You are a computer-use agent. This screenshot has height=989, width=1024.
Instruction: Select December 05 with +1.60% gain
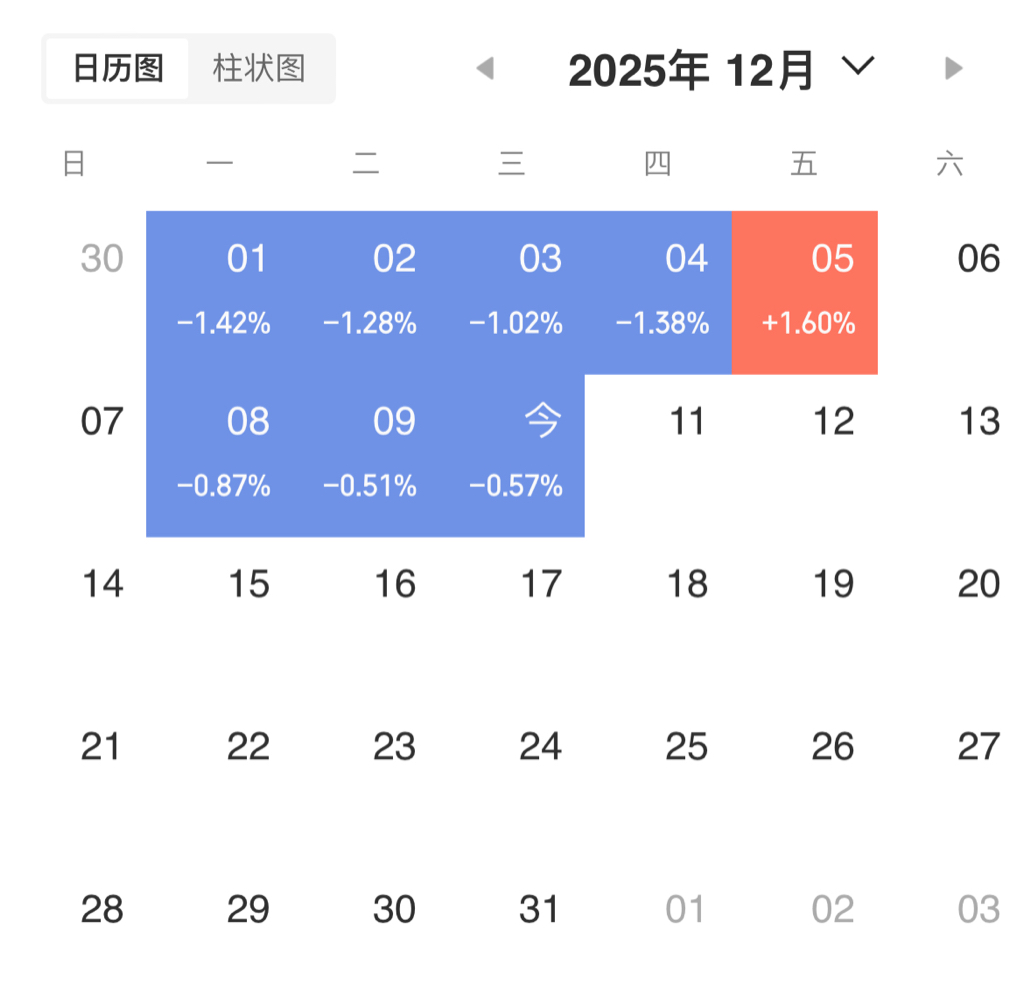805,292
